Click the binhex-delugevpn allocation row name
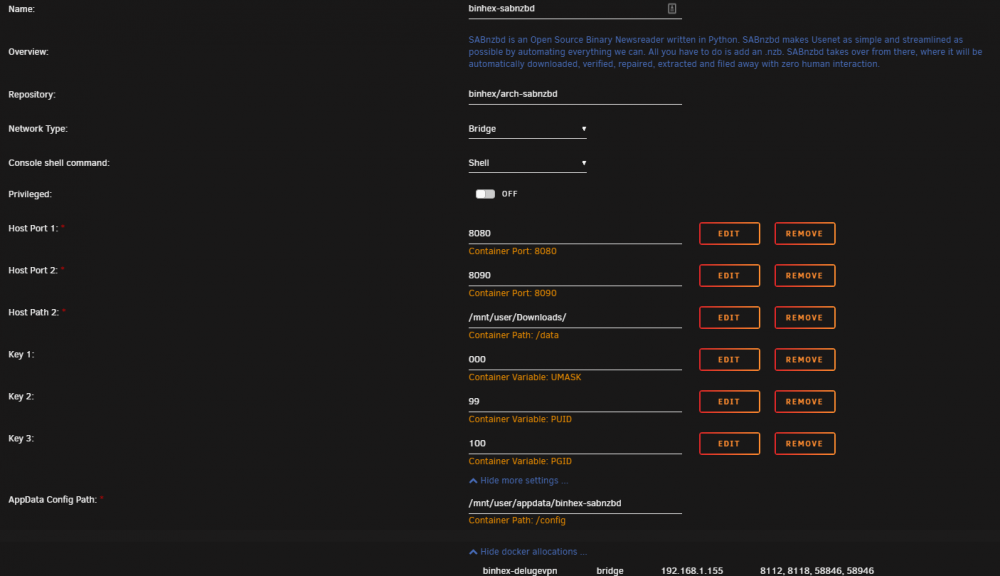This screenshot has width=1000, height=576. (520, 571)
